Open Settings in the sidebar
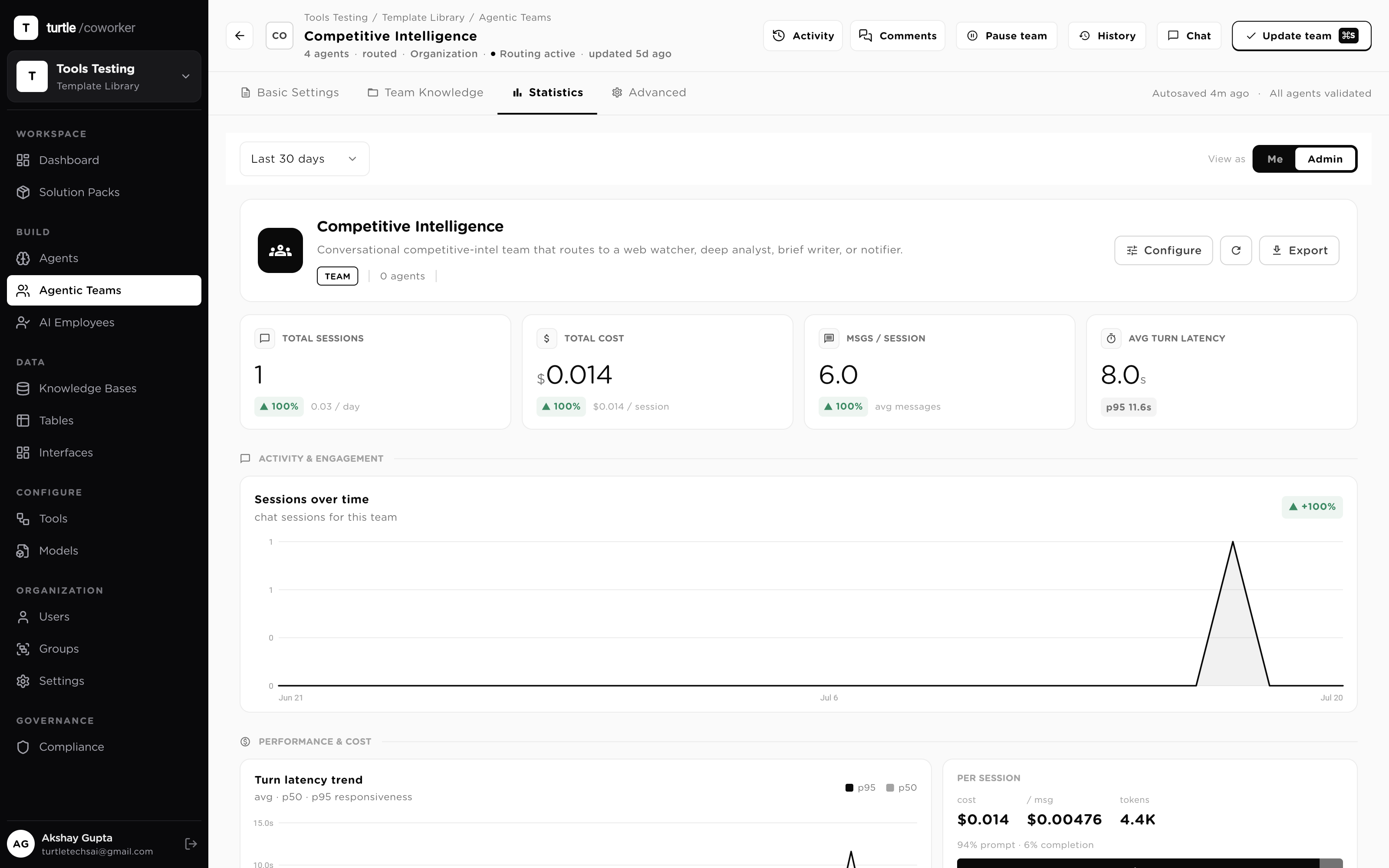Viewport: 1389px width, 868px height. [x=104, y=681]
